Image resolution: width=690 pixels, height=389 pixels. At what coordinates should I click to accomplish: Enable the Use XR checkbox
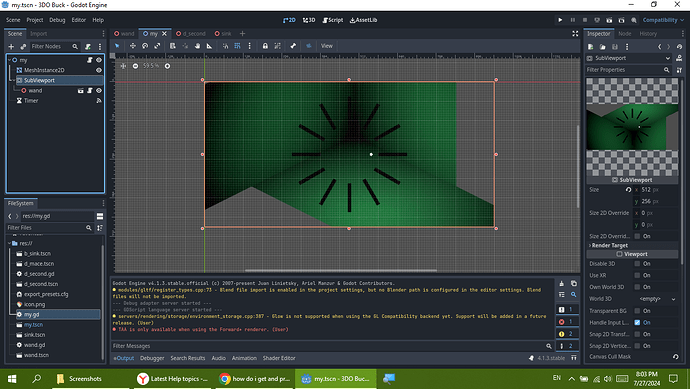(x=637, y=275)
